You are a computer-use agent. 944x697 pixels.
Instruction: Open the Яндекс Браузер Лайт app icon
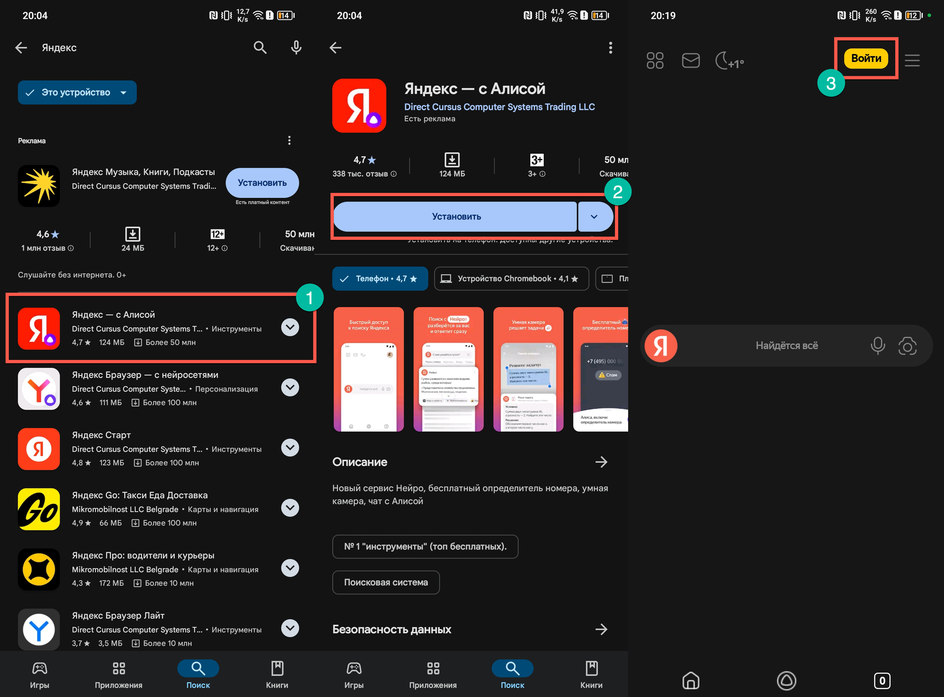[x=39, y=630]
